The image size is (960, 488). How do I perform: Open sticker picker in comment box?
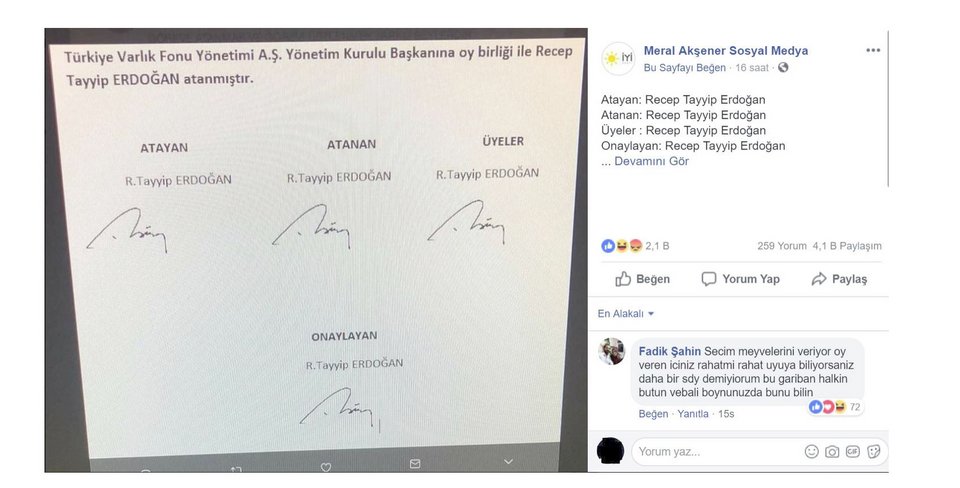click(x=874, y=452)
